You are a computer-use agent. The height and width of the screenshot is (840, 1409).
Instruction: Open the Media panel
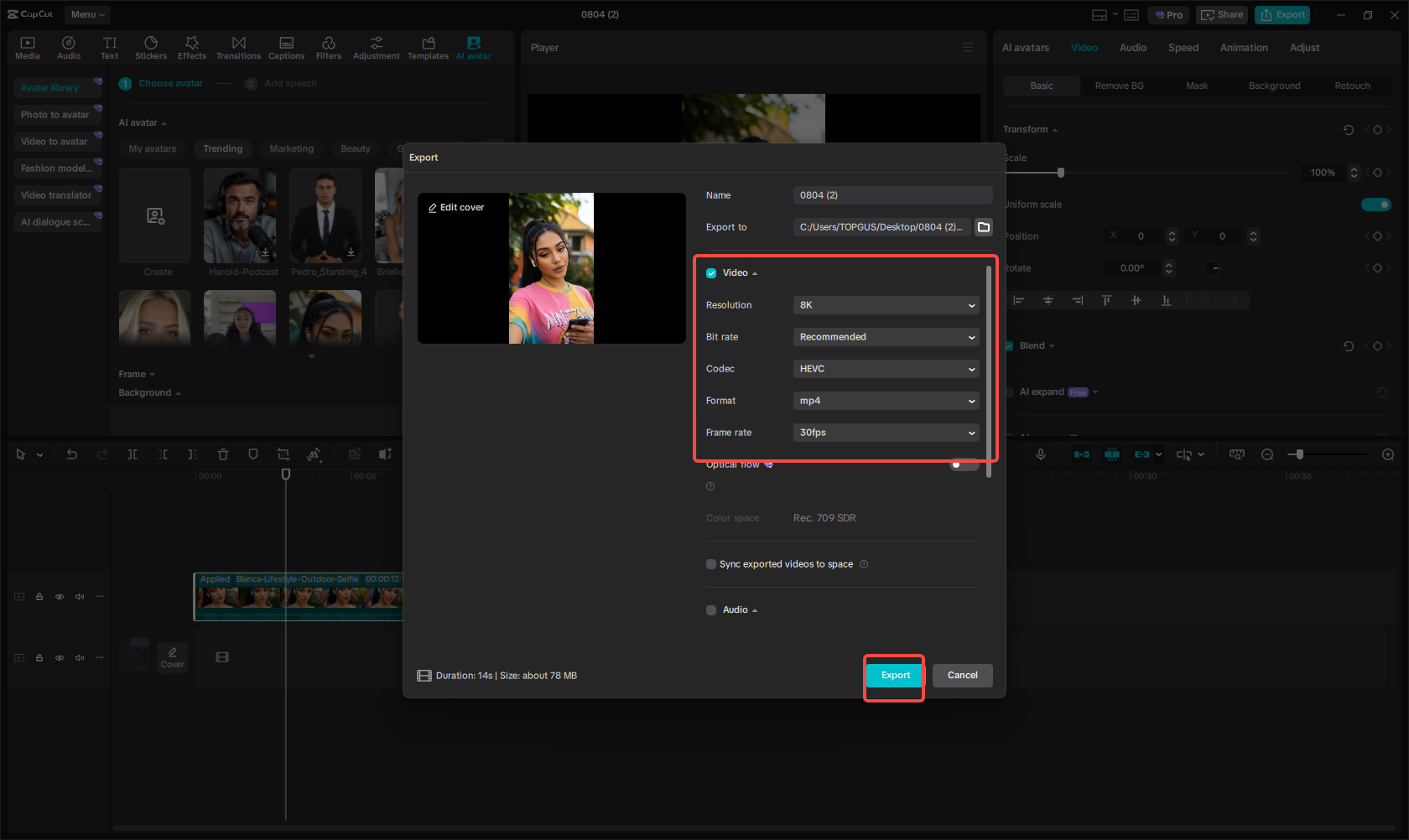point(27,46)
